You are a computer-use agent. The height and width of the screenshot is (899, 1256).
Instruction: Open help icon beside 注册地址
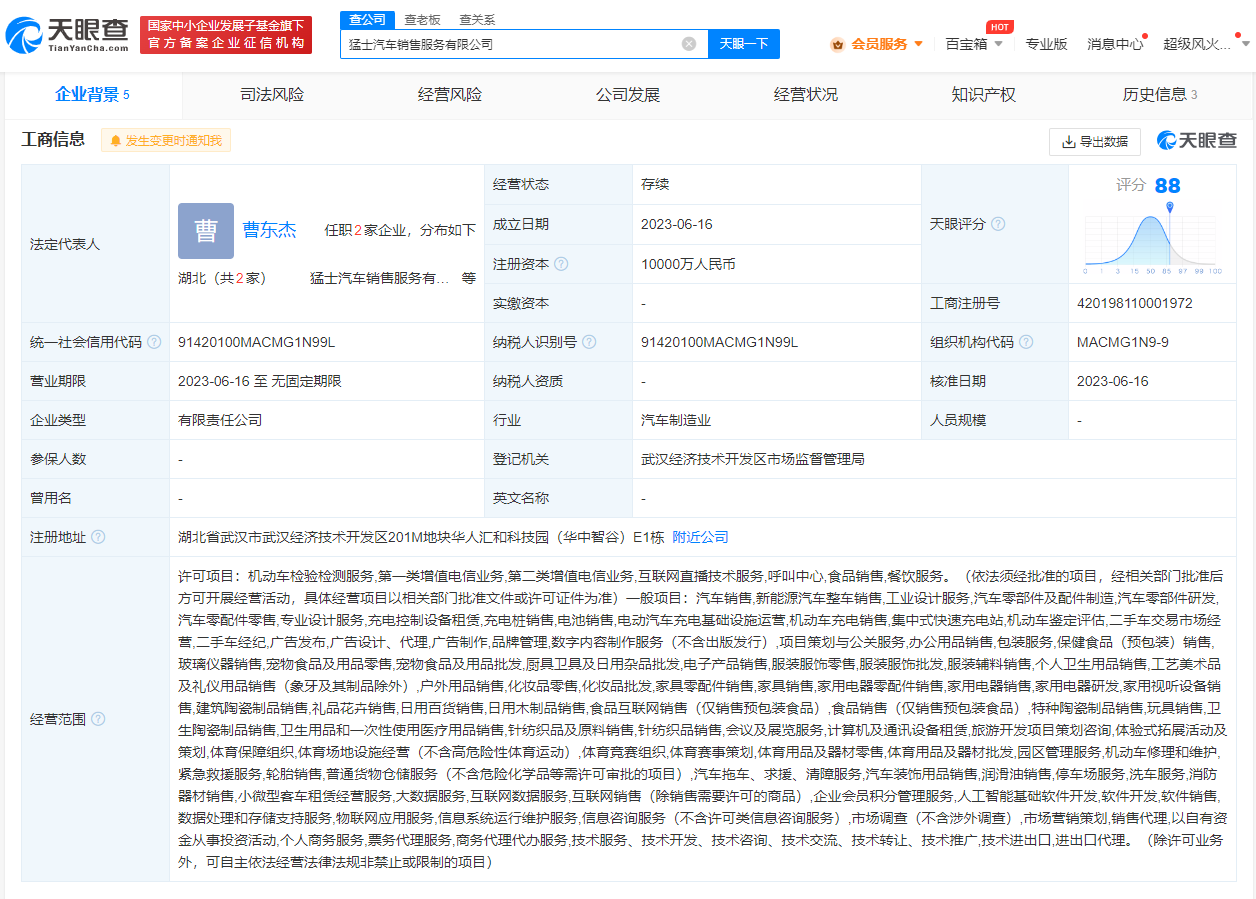pyautogui.click(x=98, y=537)
